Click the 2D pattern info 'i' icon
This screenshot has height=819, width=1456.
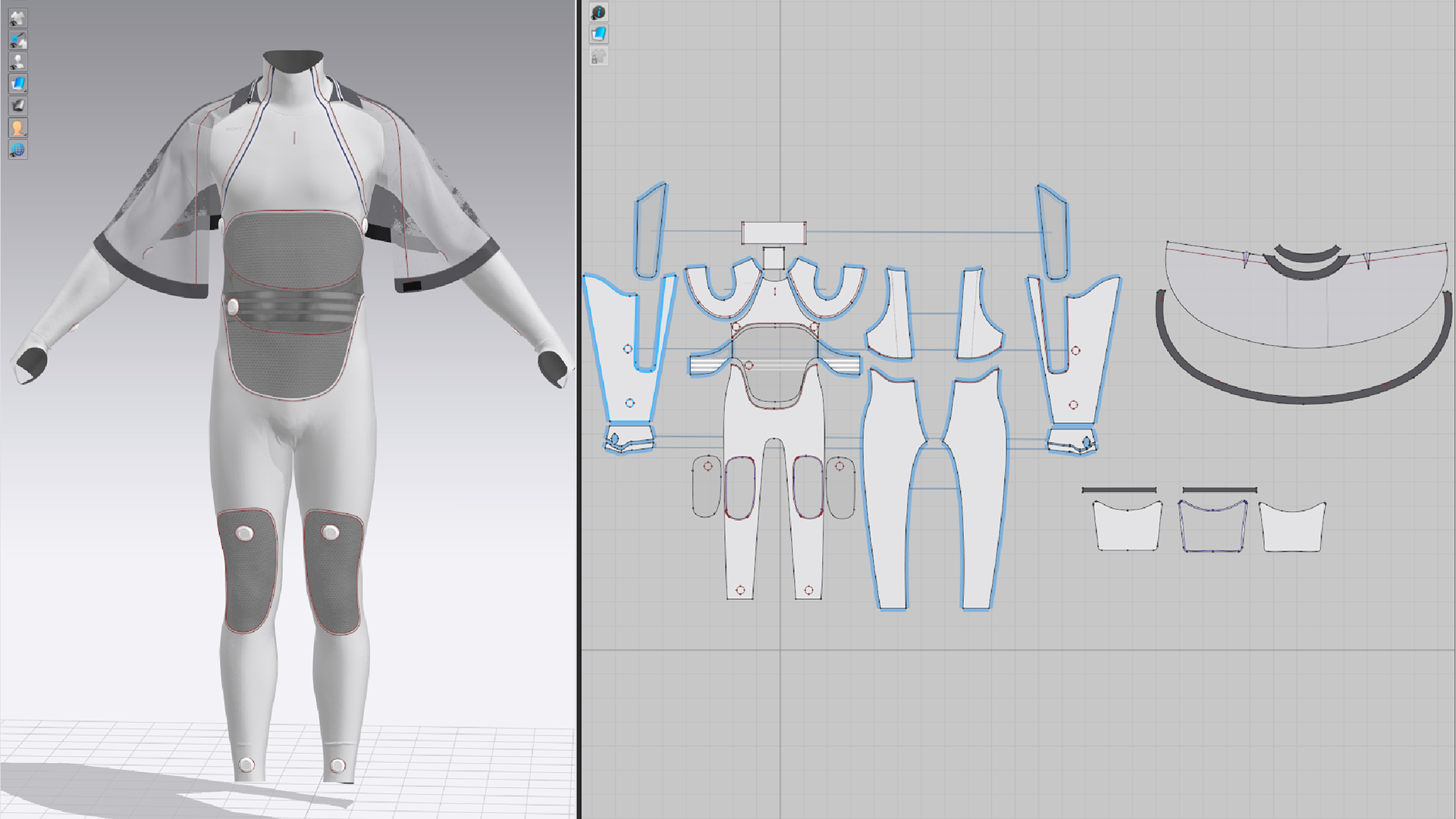(x=598, y=12)
